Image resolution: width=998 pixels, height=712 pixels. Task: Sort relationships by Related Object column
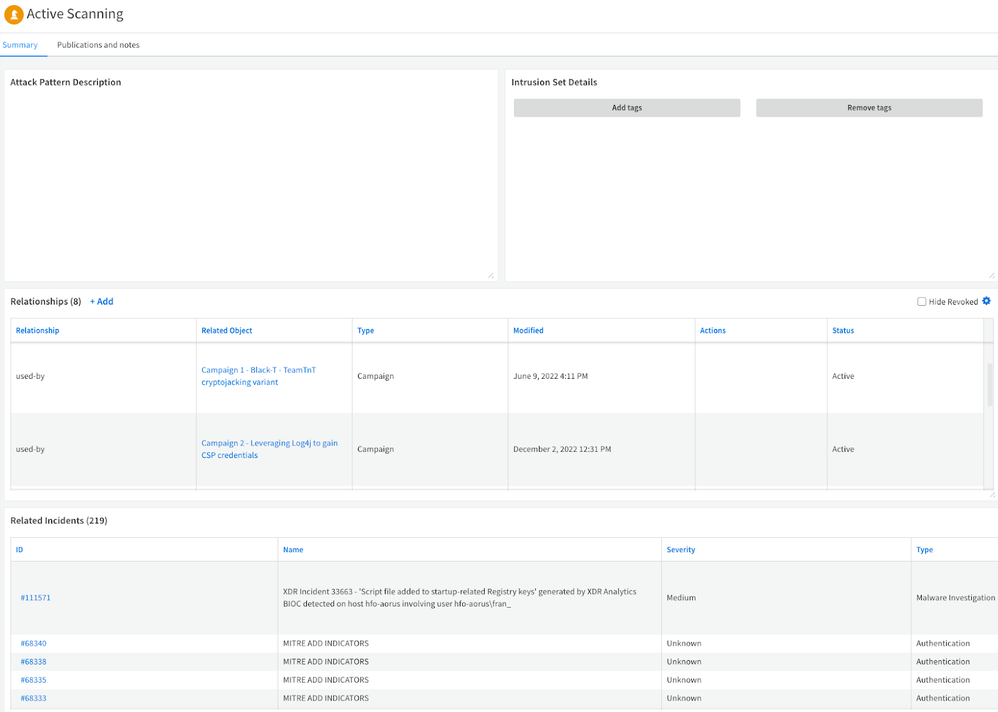pyautogui.click(x=227, y=330)
